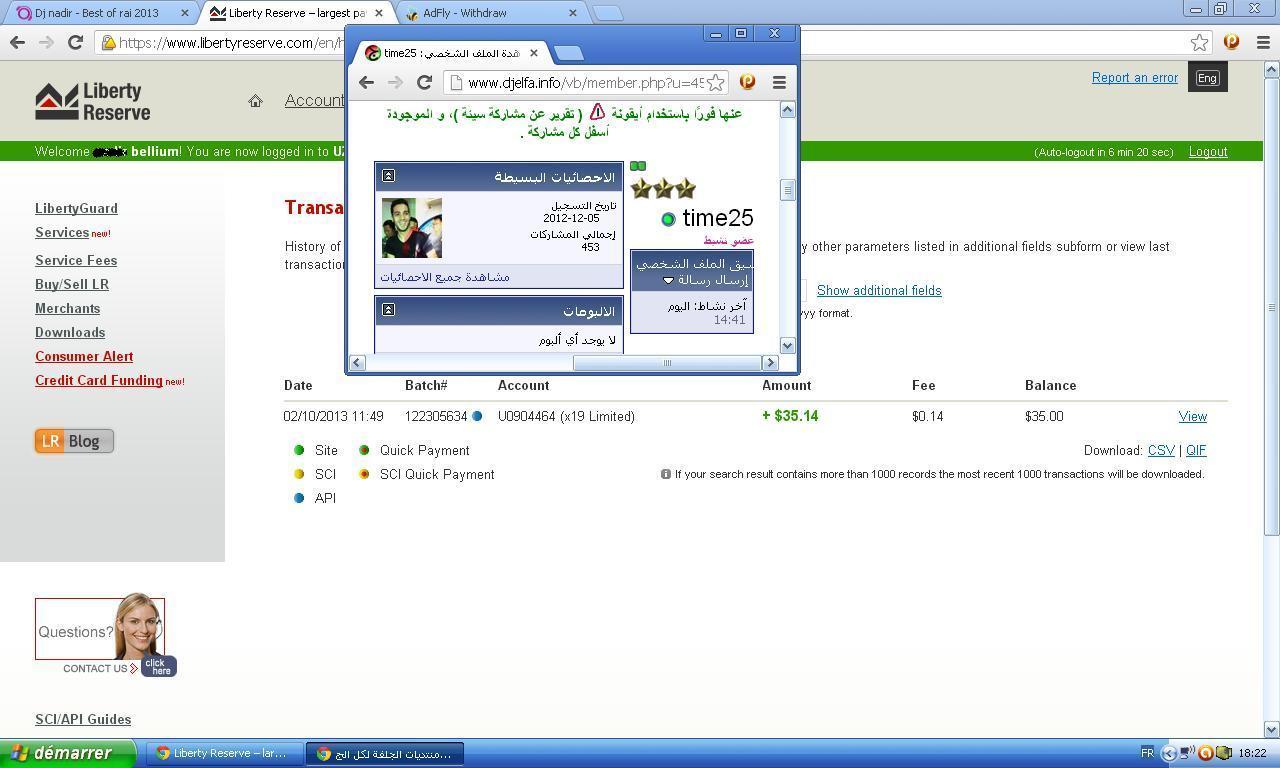
Task: Collapse the albums panel
Action: point(388,310)
